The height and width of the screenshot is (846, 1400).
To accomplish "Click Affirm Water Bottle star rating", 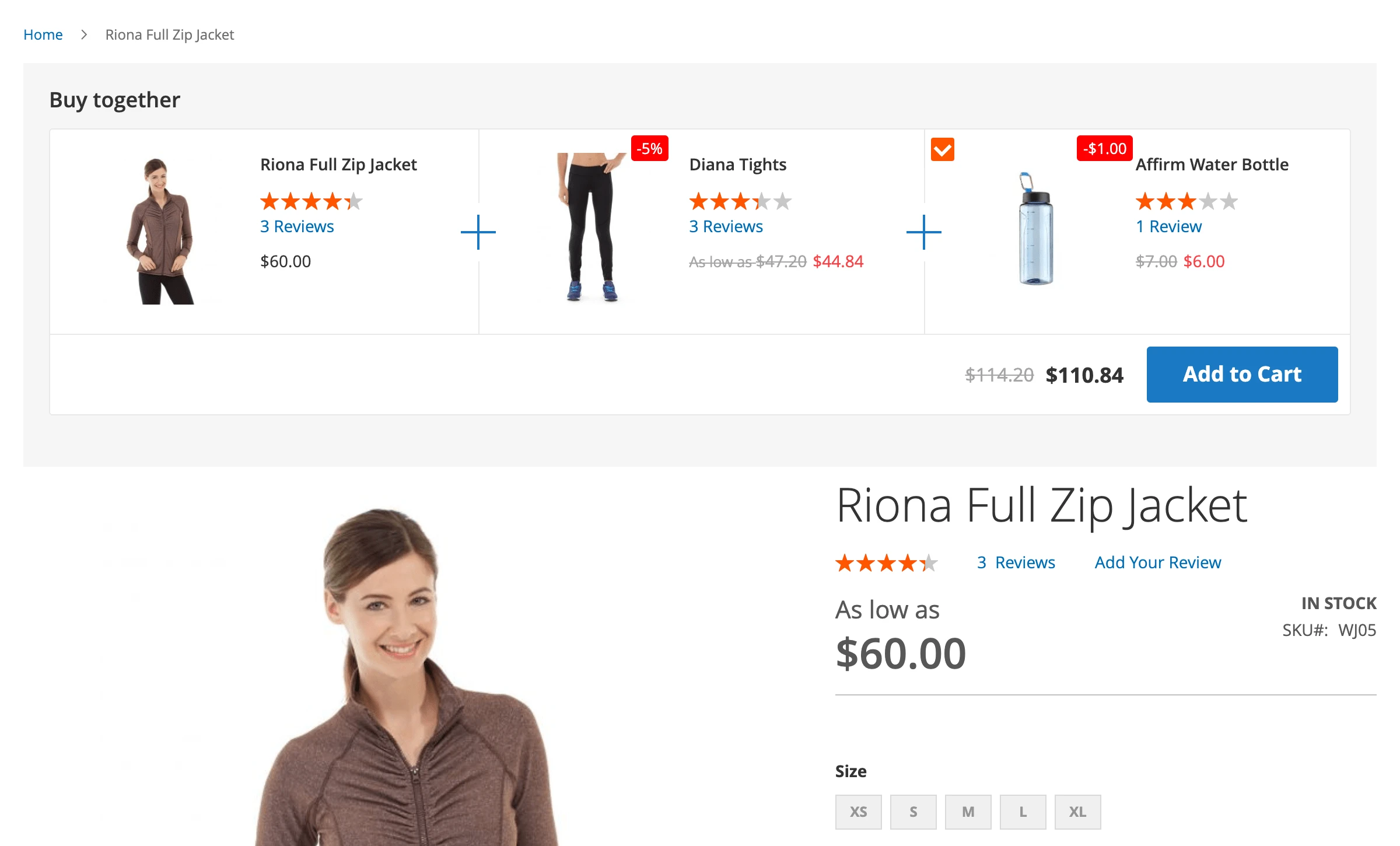I will click(x=1186, y=201).
